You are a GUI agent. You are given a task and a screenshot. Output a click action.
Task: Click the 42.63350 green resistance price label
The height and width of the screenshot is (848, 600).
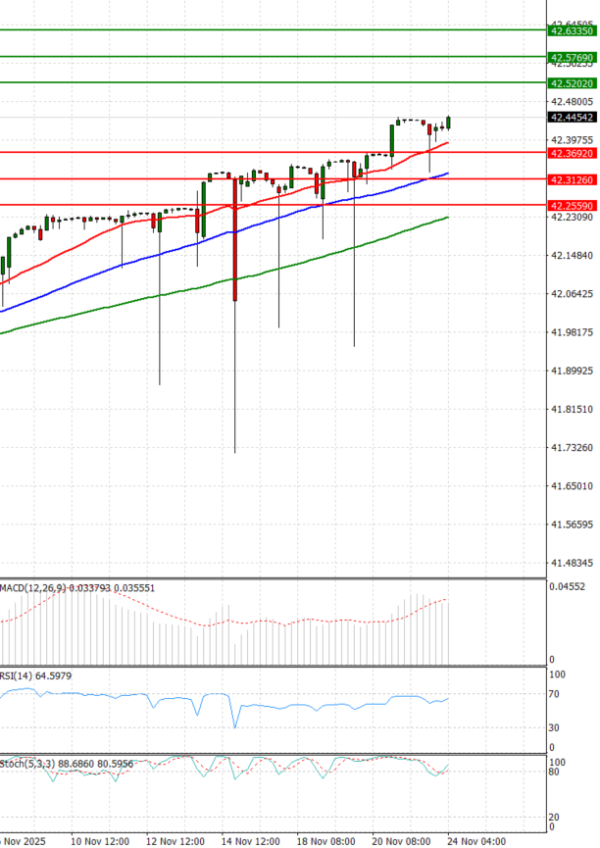(572, 31)
